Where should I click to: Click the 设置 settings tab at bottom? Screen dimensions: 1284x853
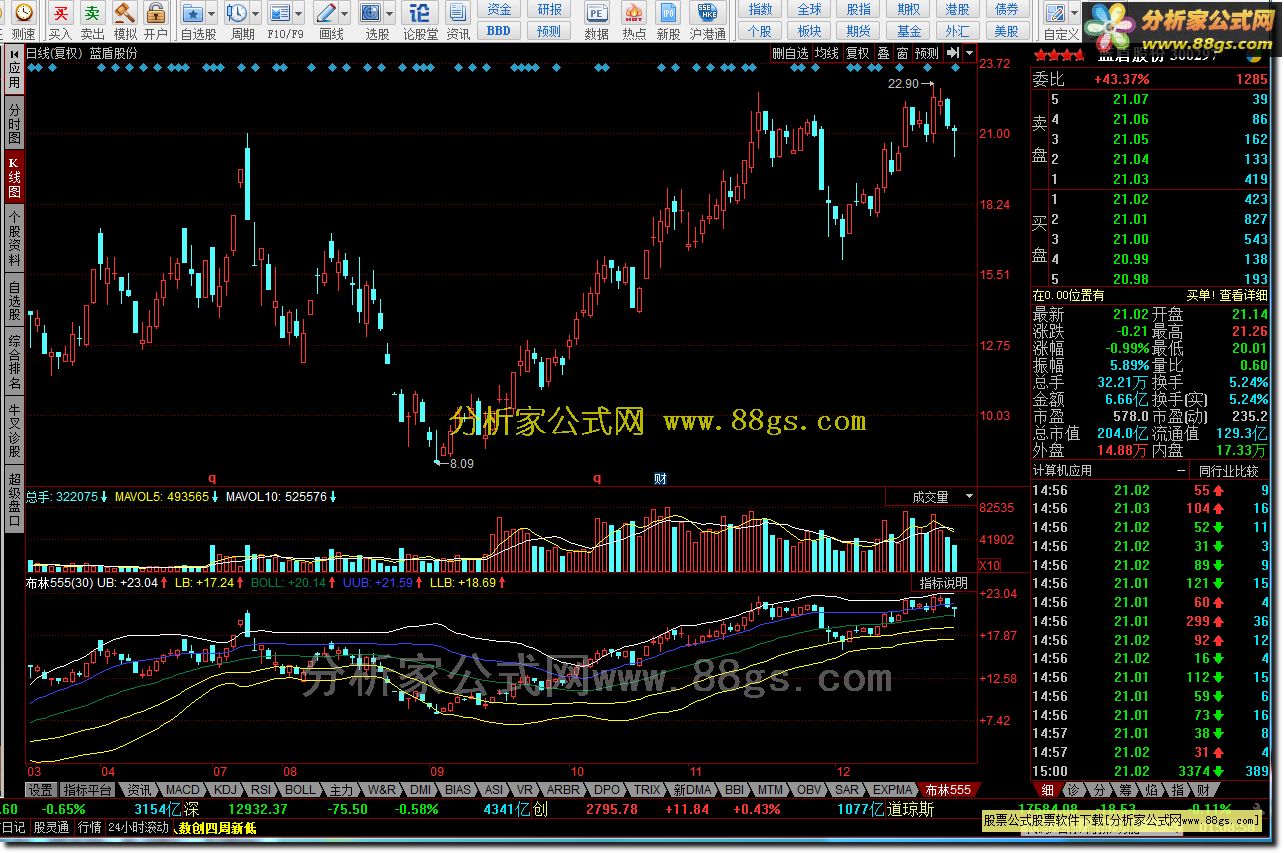[40, 790]
